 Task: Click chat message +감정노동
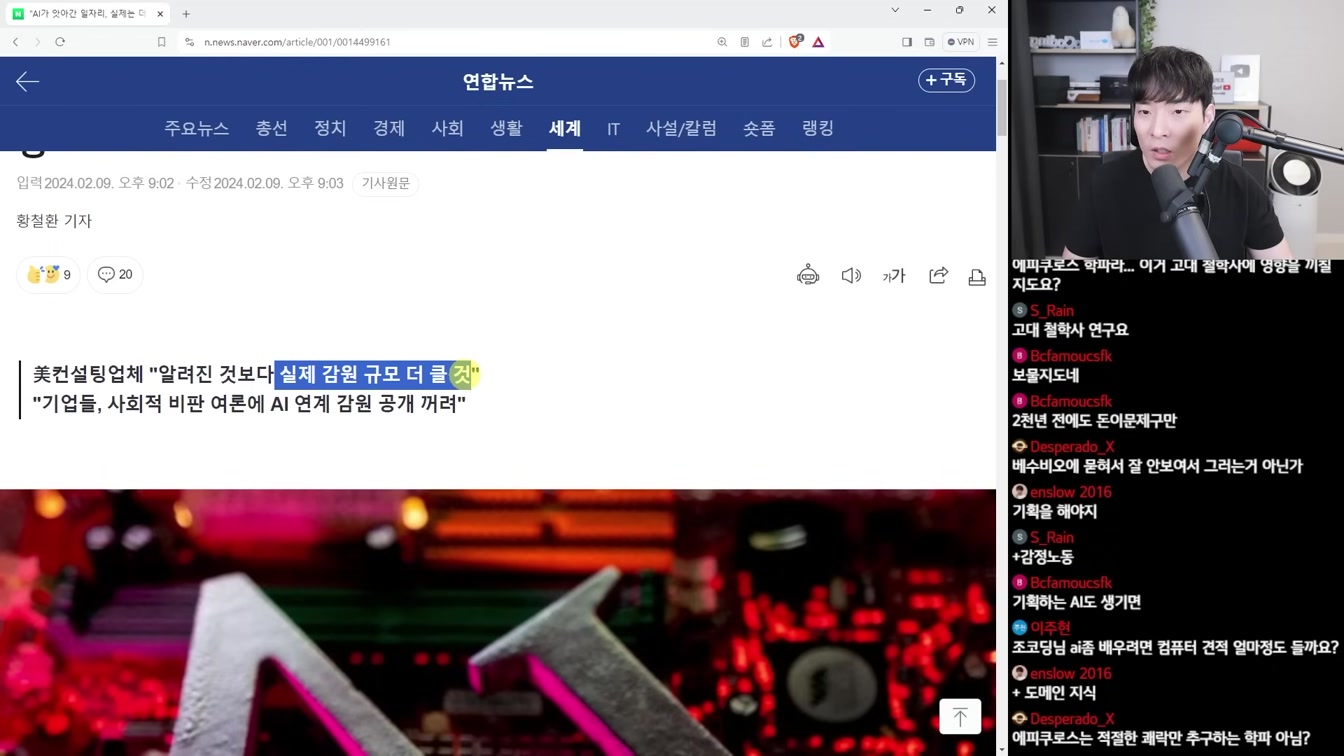tap(1042, 557)
